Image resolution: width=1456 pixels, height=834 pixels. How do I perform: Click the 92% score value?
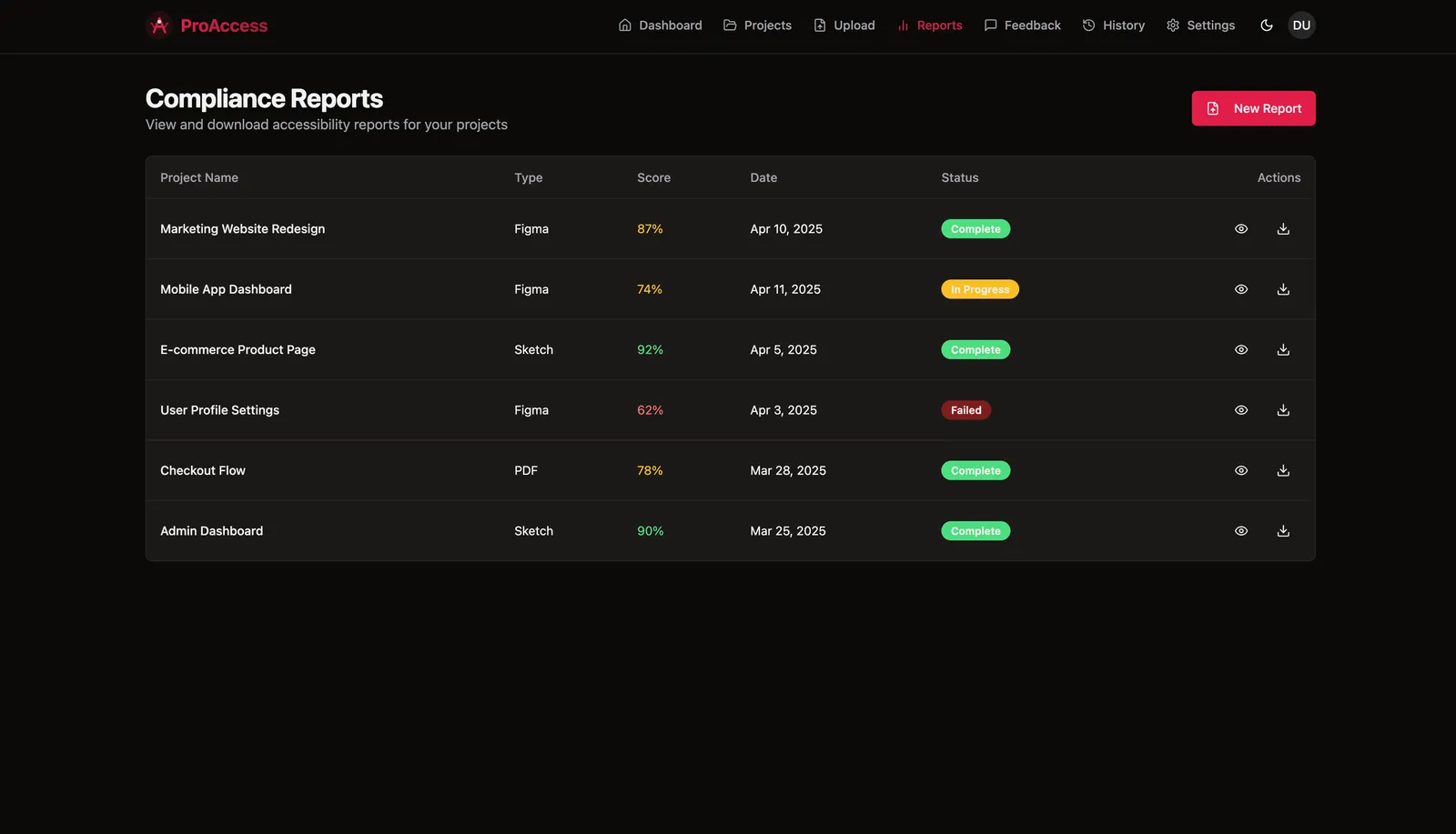pos(650,349)
